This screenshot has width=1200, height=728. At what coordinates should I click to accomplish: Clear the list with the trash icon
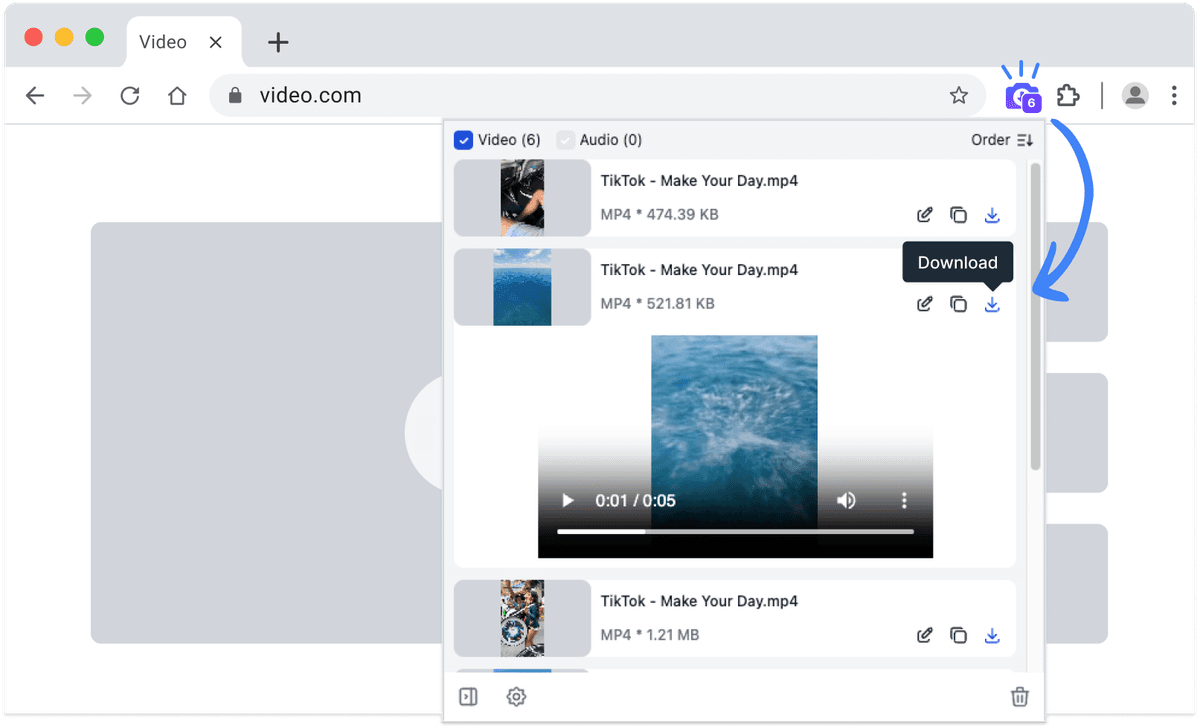pos(1020,696)
